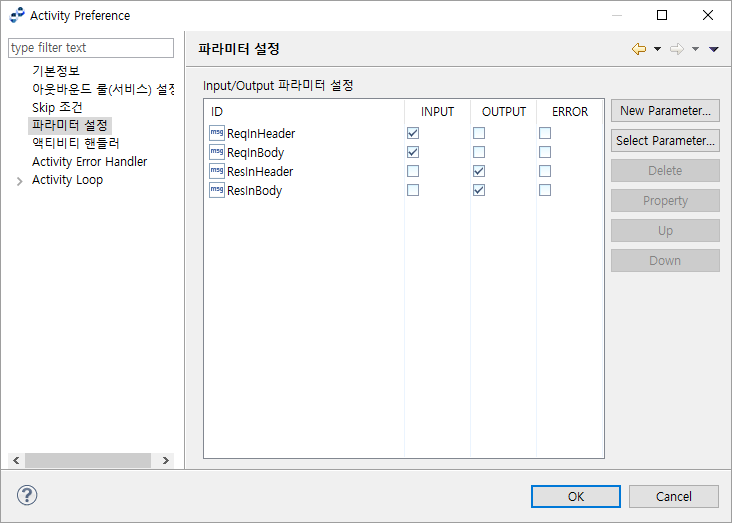Click the yellow Back arrow icon
The height and width of the screenshot is (528, 735).
639,49
